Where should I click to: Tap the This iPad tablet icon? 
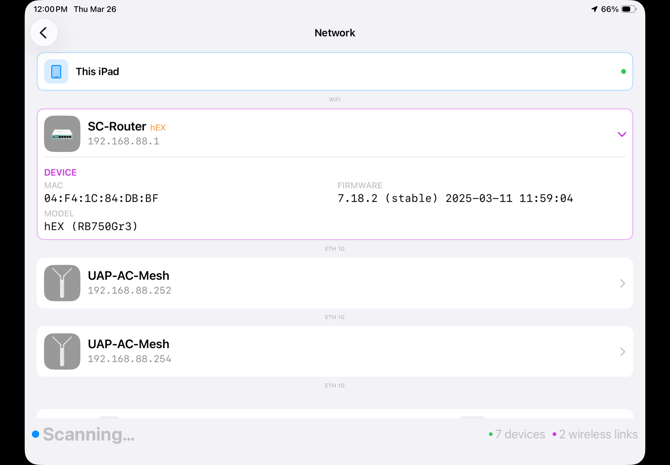56,71
